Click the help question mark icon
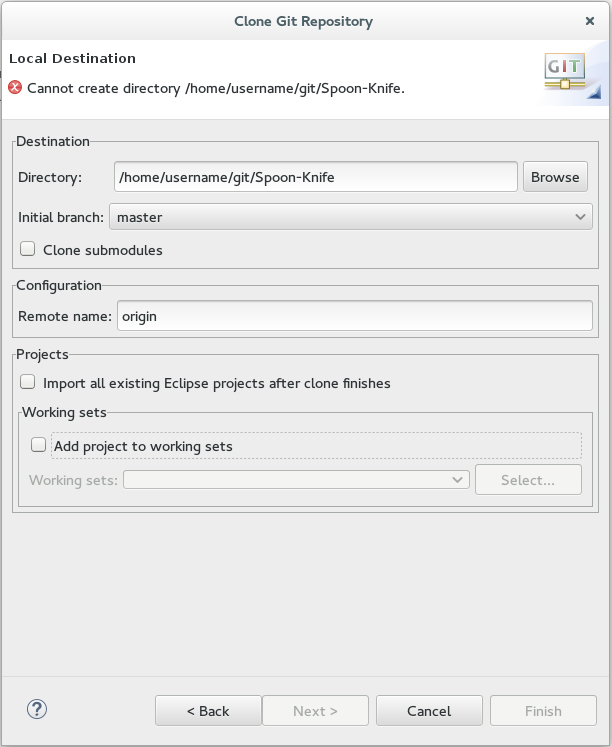 [37, 709]
